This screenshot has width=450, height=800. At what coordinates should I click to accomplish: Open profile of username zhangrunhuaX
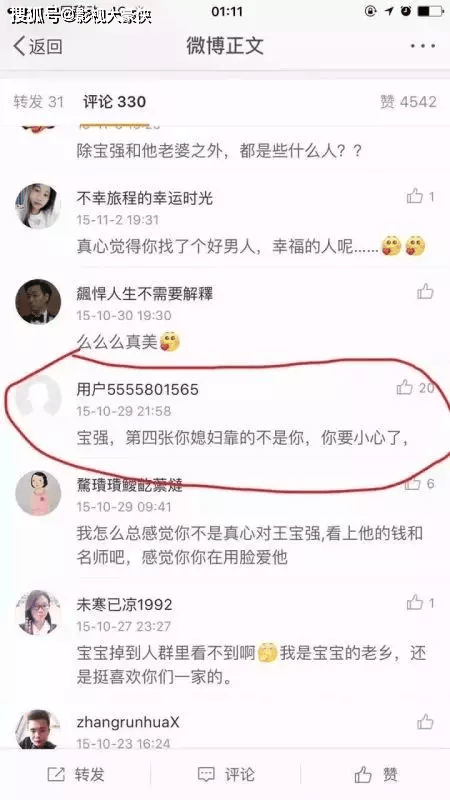[x=128, y=722]
